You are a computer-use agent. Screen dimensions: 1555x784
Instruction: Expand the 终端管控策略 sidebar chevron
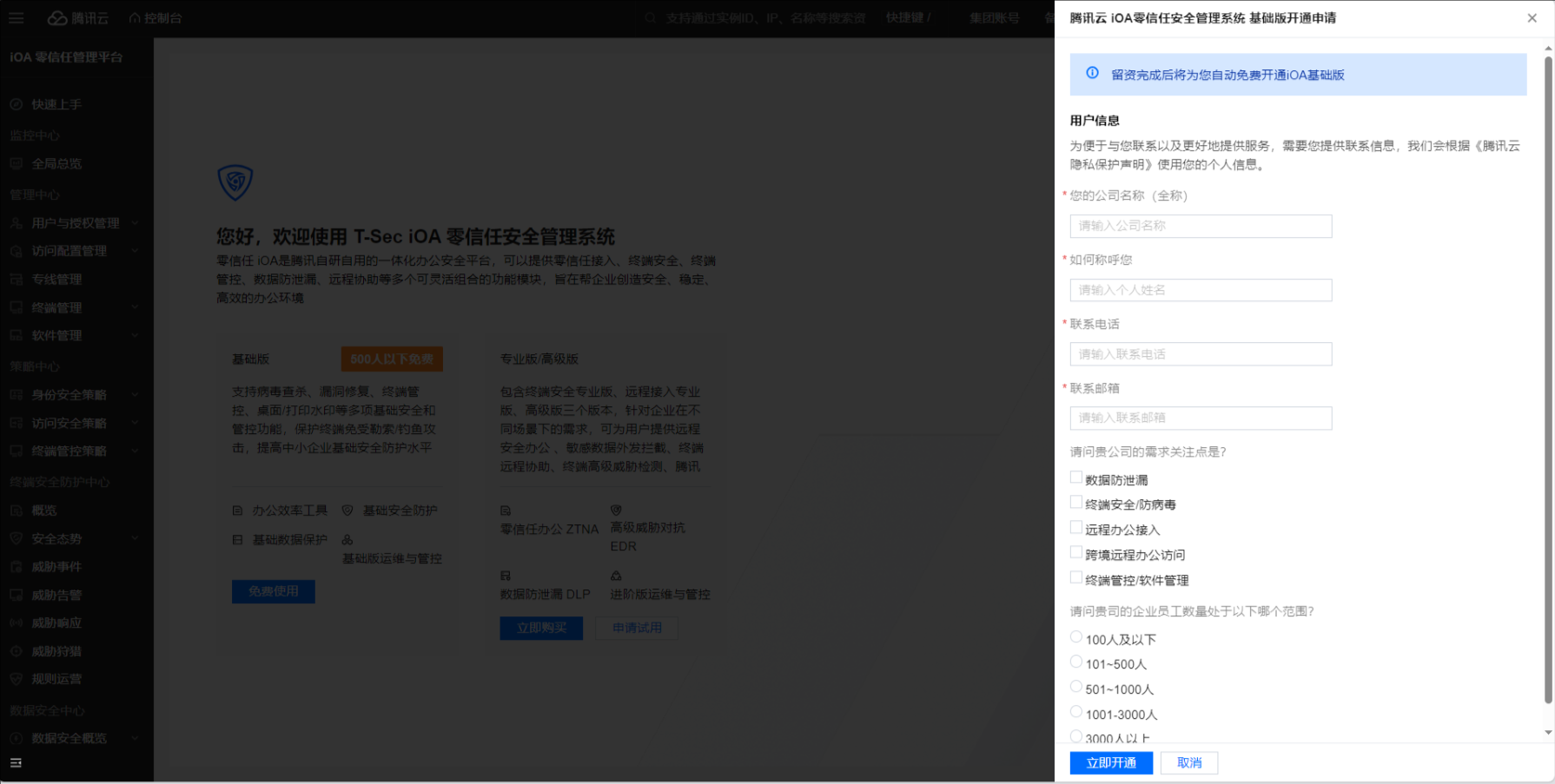[135, 451]
